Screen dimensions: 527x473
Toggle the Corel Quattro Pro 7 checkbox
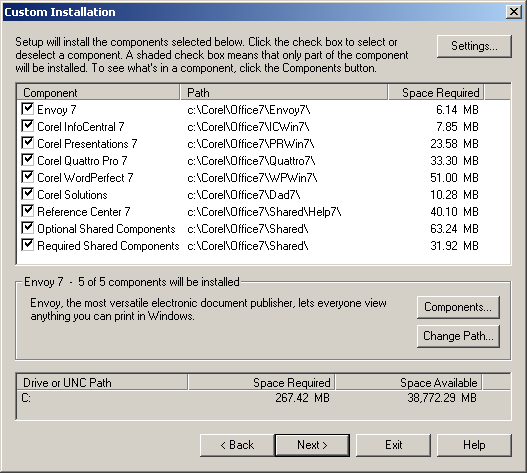27,160
